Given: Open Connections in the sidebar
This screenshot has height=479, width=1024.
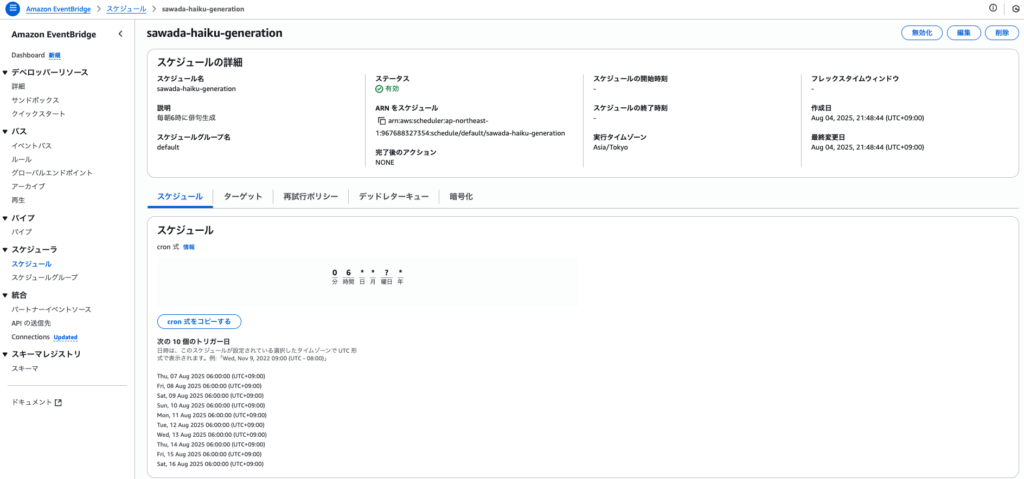Looking at the screenshot, I should (31, 337).
